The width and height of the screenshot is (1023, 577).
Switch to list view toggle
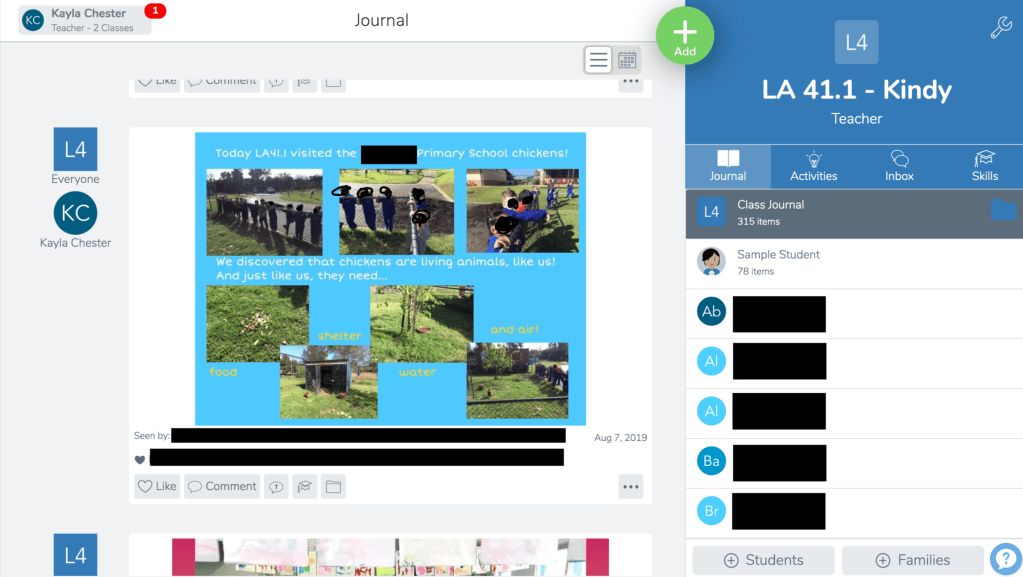tap(598, 60)
